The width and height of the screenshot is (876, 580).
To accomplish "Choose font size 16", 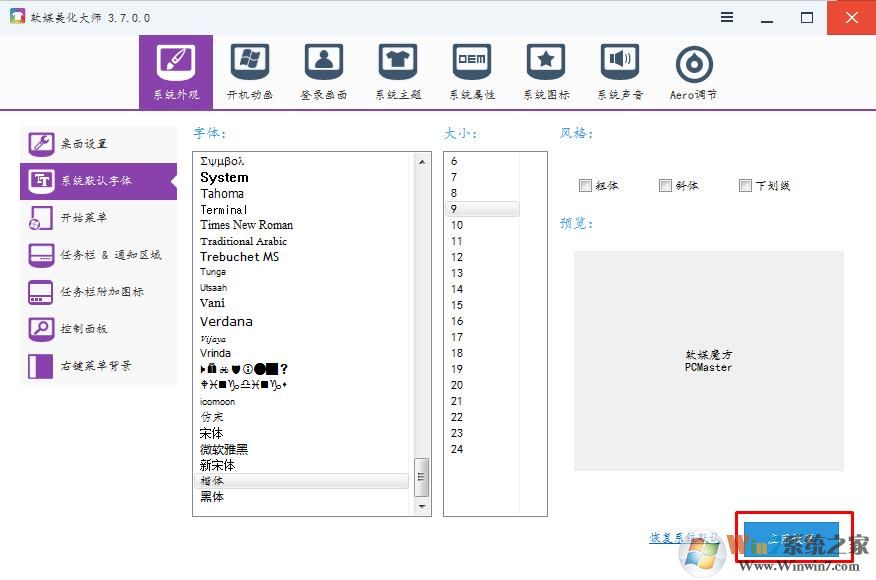I will tap(457, 321).
